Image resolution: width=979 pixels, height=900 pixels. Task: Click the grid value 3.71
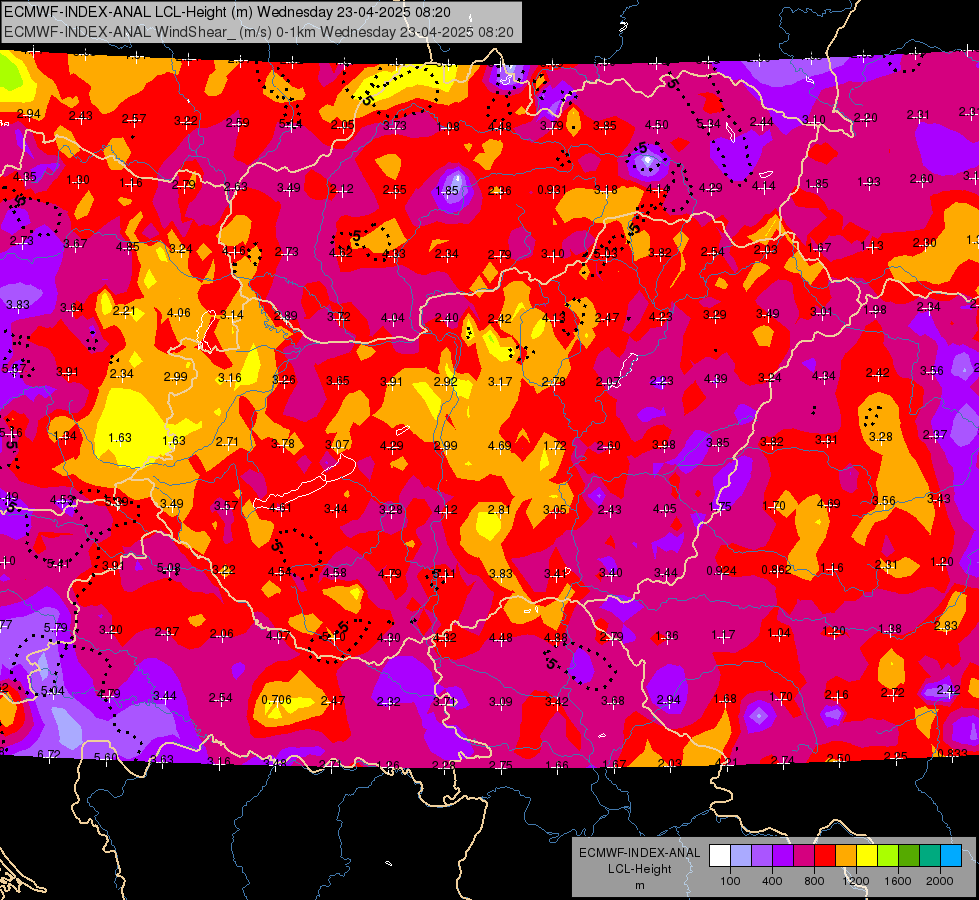click(445, 701)
